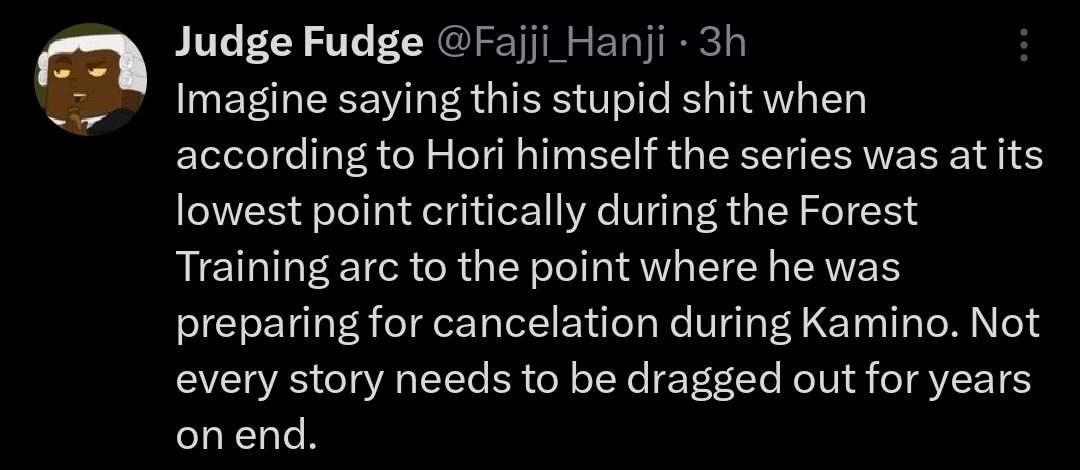Open the @Fajji_Hanji handle link
This screenshot has width=1080, height=470.
pos(548,45)
